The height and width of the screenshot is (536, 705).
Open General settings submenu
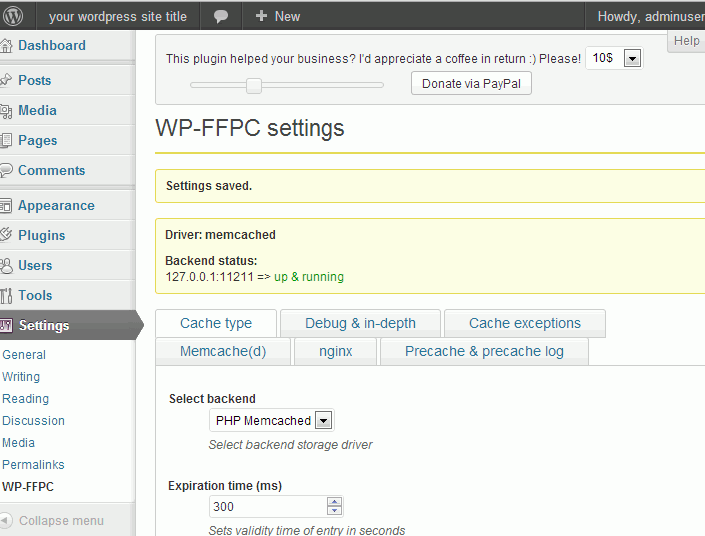tap(24, 355)
